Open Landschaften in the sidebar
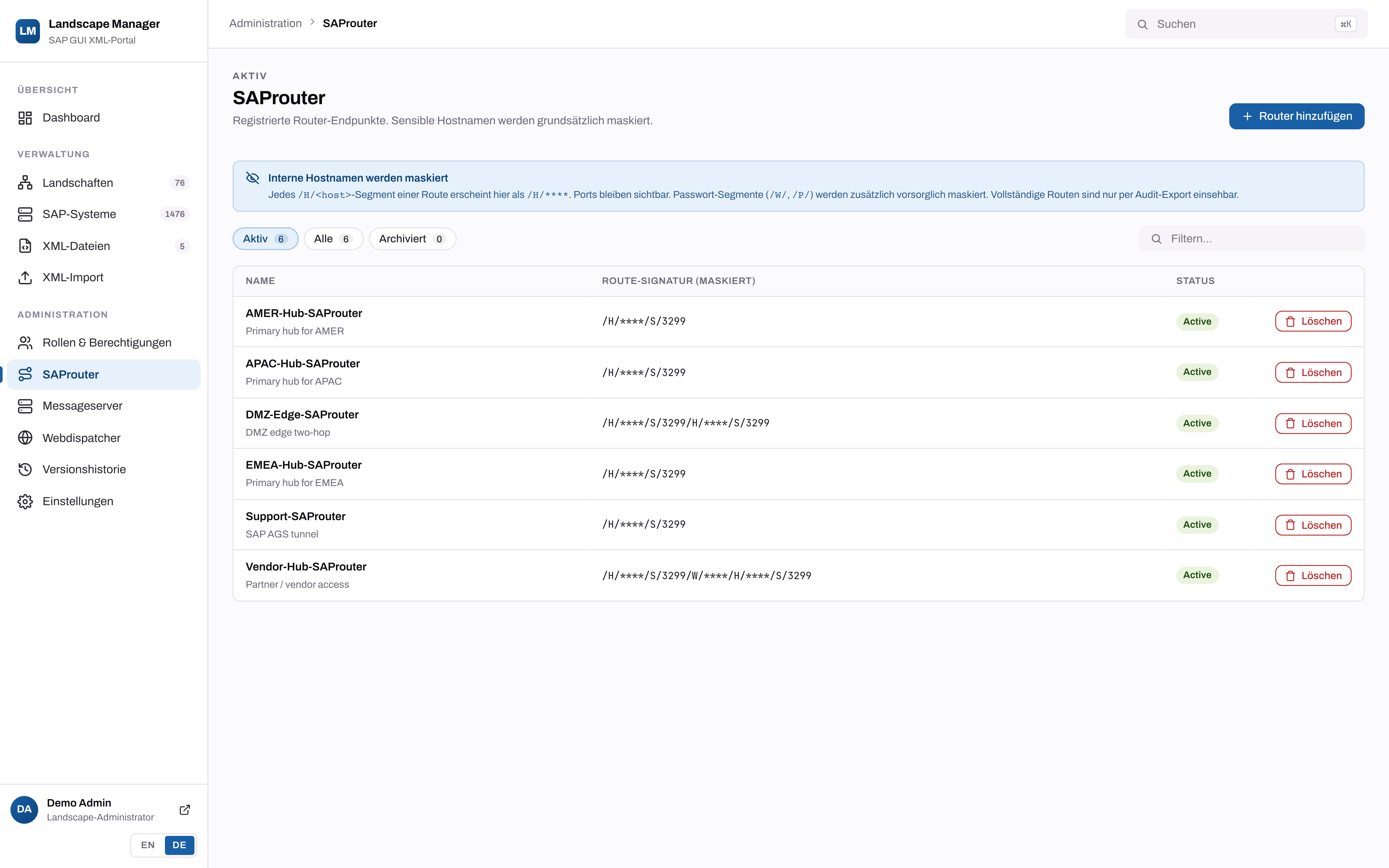Viewport: 1389px width, 868px height. click(104, 183)
